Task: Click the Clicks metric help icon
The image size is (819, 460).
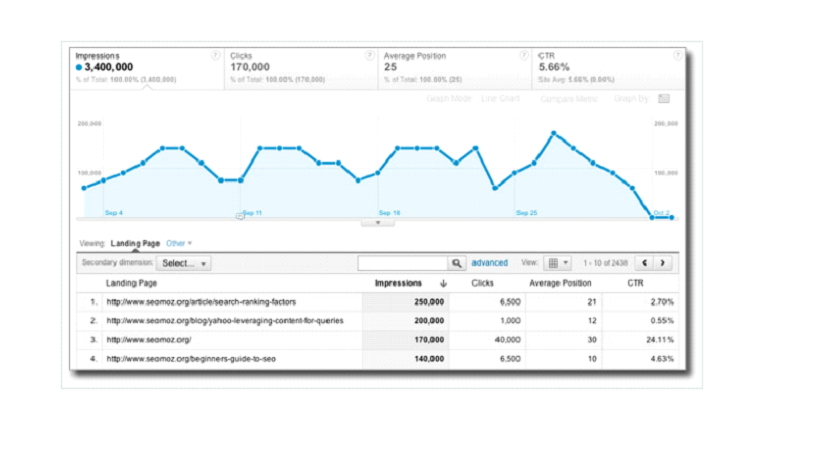Action: point(369,55)
